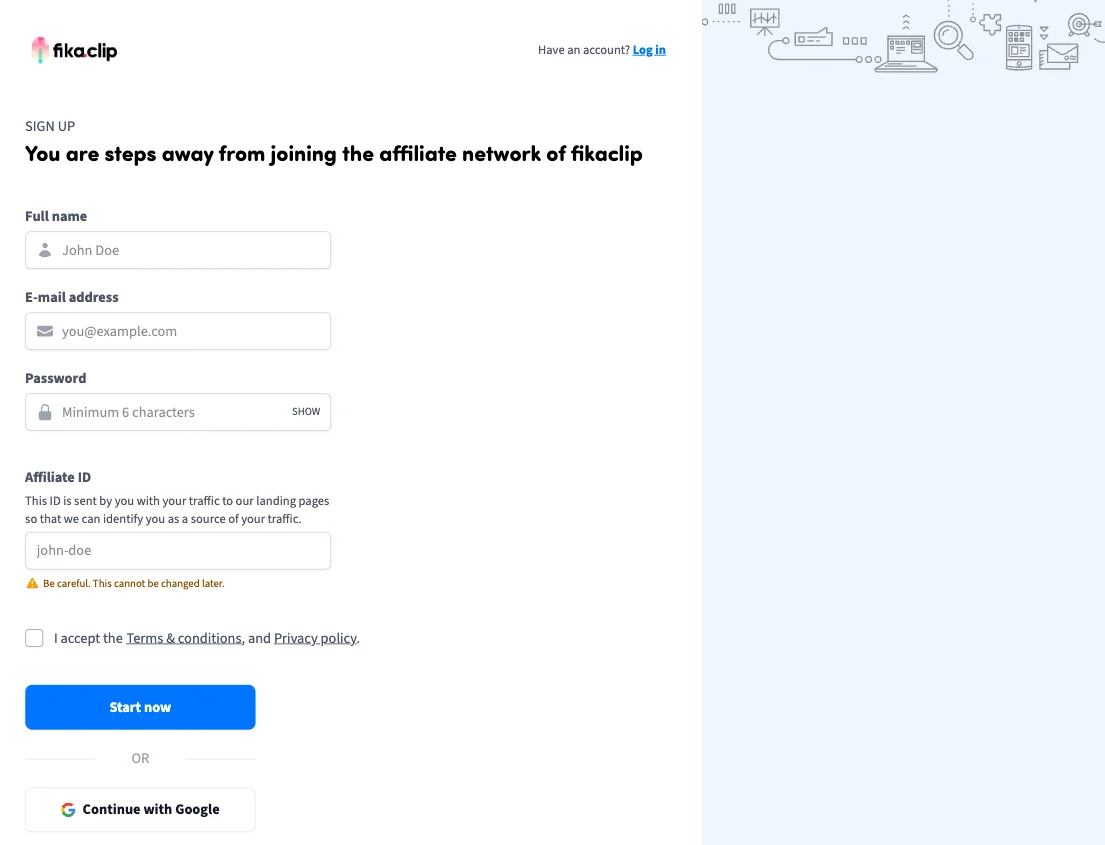1105x845 pixels.
Task: Accept the terms and conditions checkbox
Action: 34,638
